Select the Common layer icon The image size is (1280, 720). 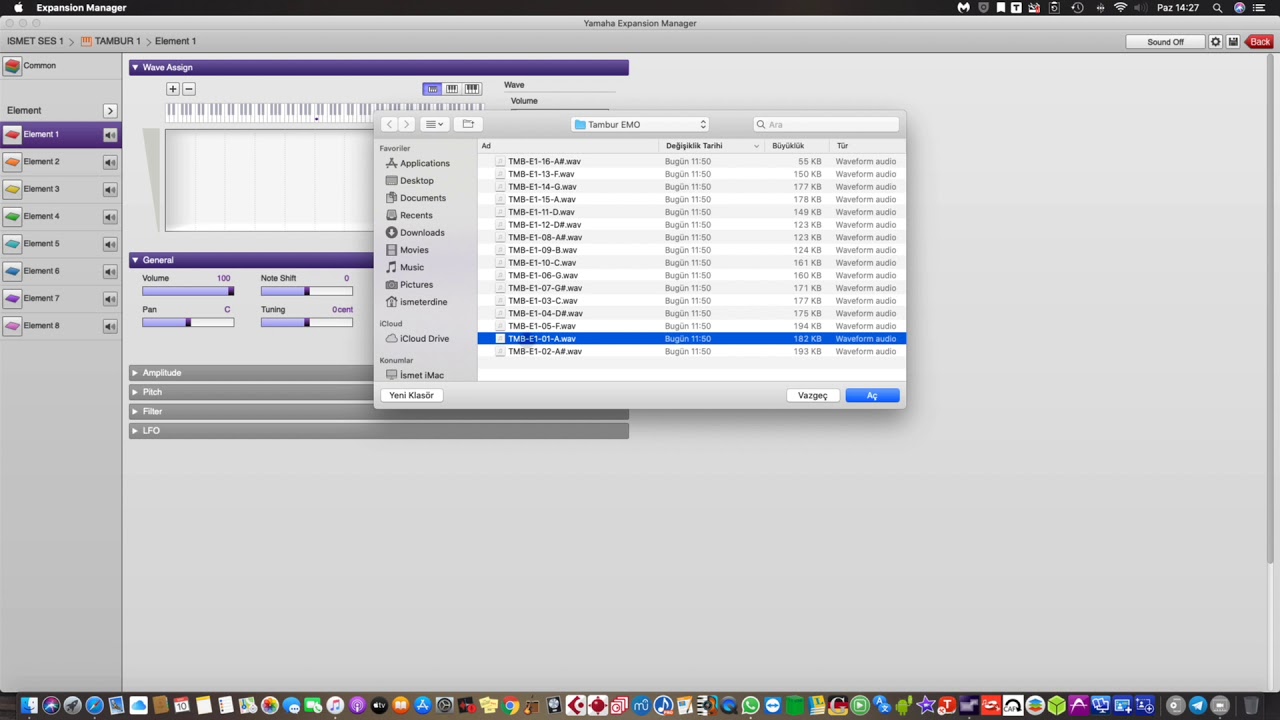point(12,66)
